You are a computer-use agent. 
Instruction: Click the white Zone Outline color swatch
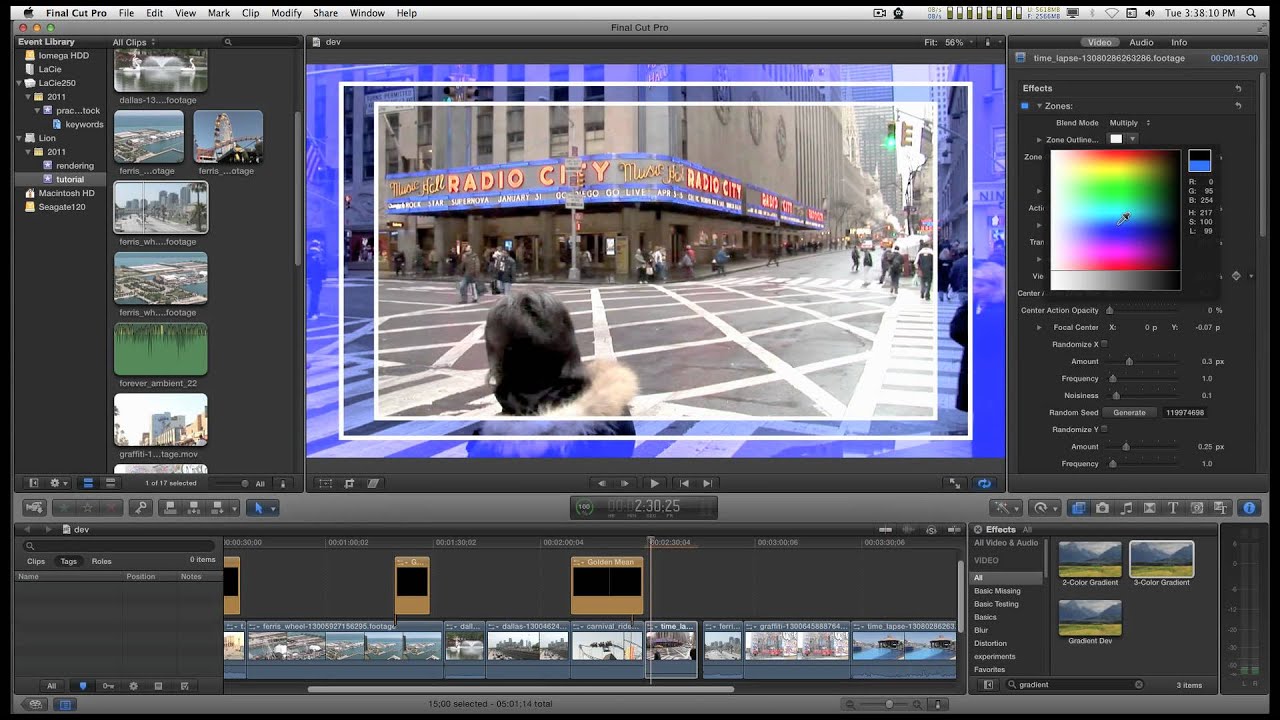click(1116, 139)
